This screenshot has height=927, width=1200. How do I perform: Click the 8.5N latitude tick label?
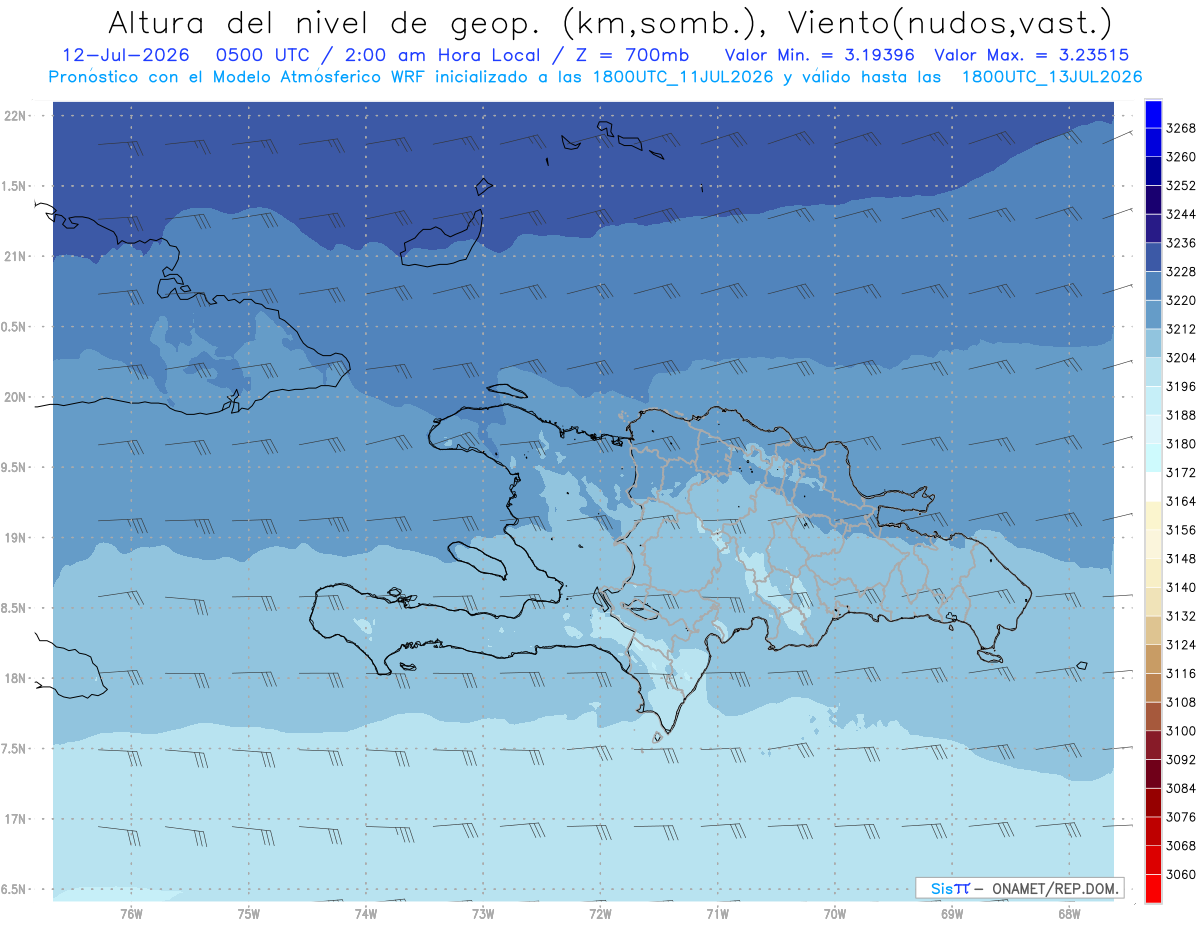coord(15,608)
